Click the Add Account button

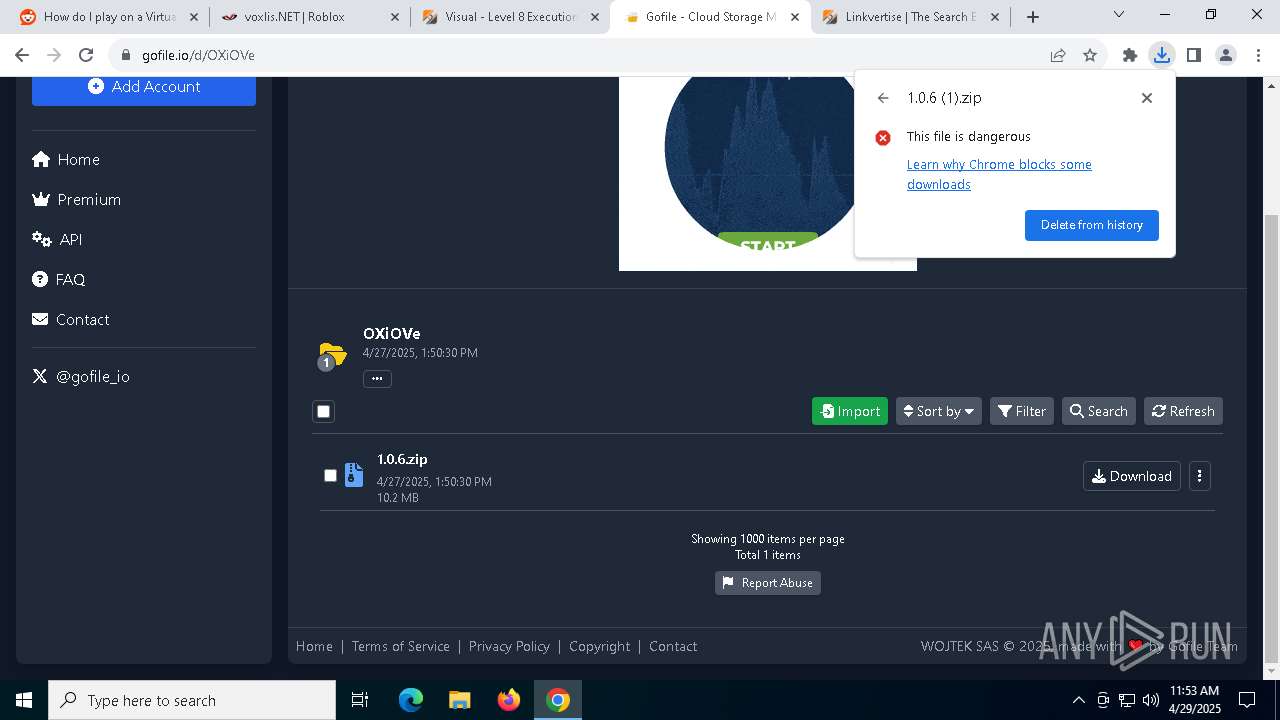pyautogui.click(x=144, y=87)
